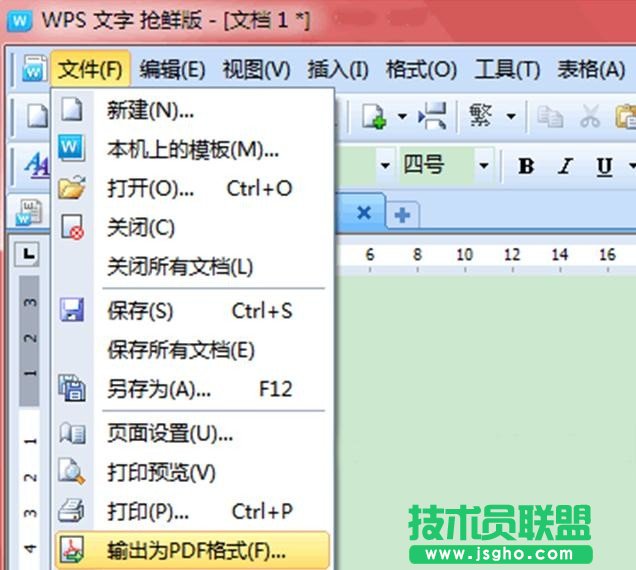Click the L tab-stop selector on ruler
The image size is (636, 570).
click(27, 254)
